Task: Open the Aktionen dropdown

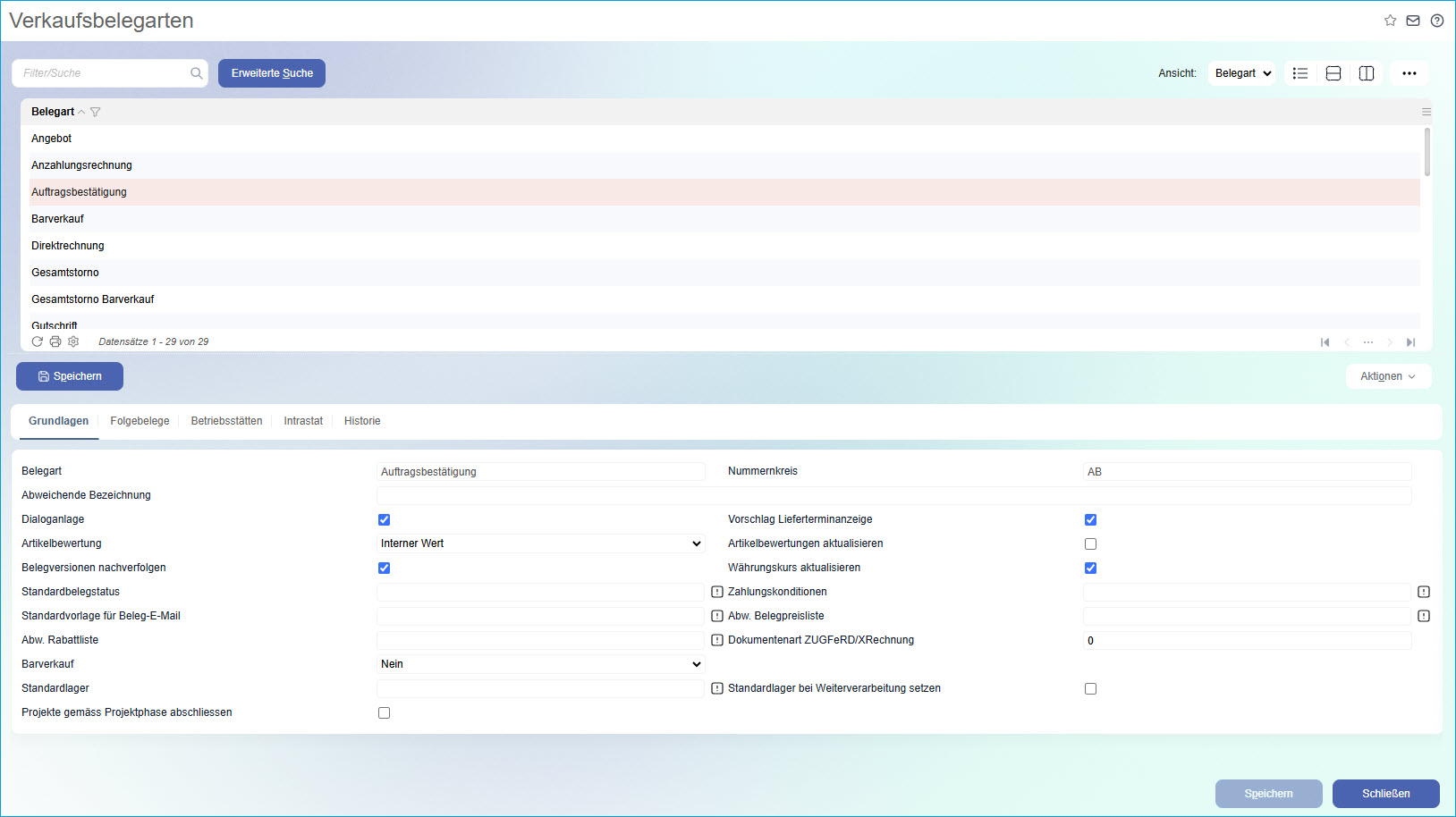Action: 1388,375
